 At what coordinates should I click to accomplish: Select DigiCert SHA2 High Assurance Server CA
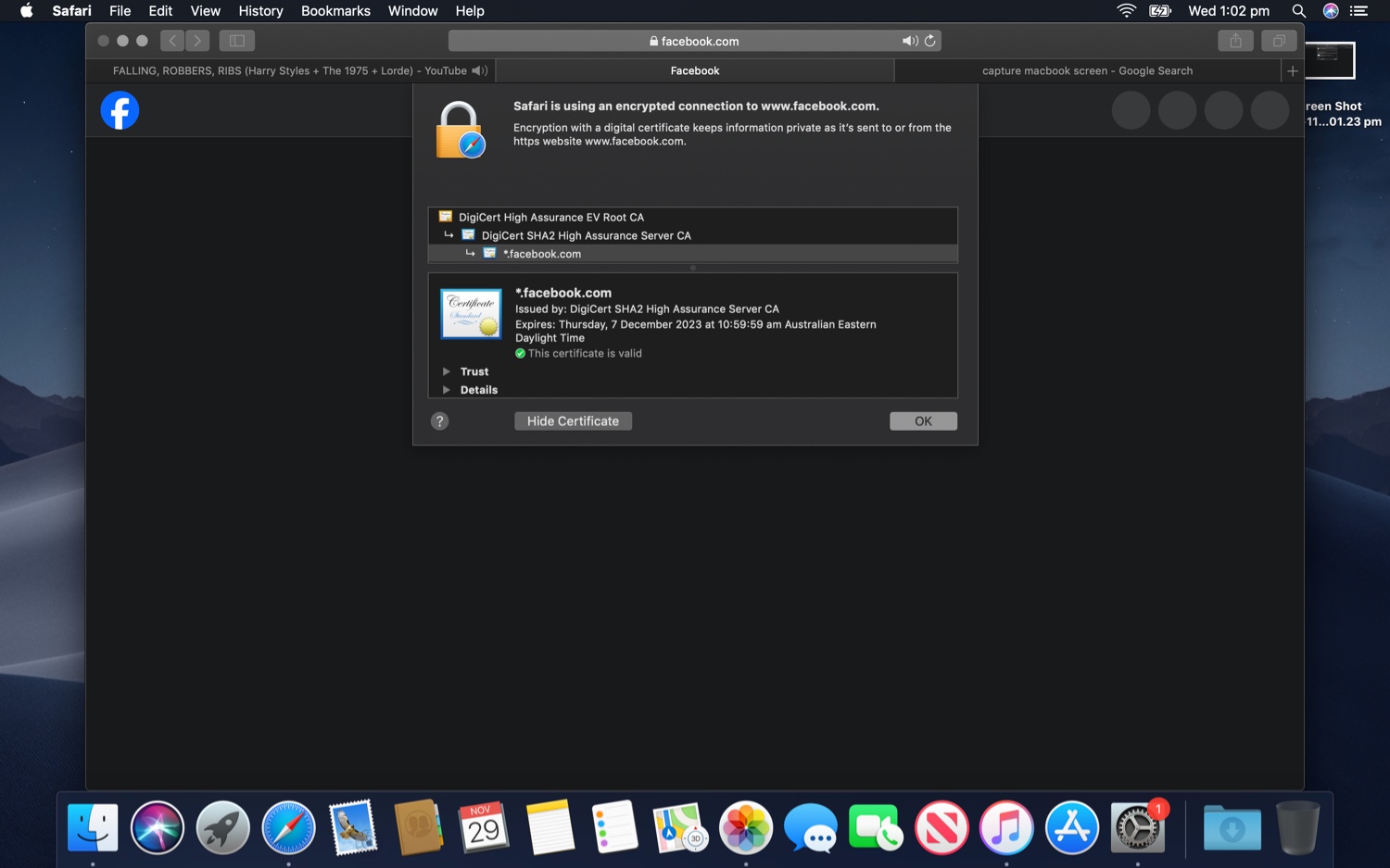click(x=692, y=235)
